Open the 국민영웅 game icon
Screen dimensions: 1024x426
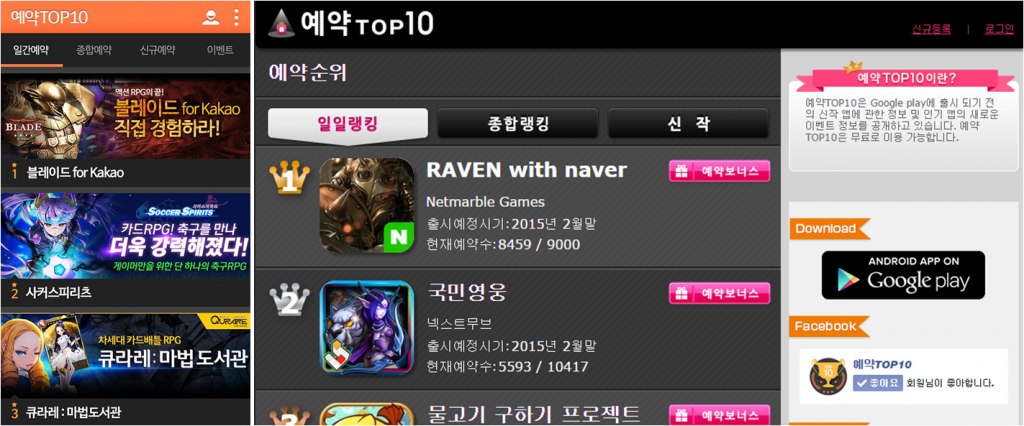(x=367, y=328)
